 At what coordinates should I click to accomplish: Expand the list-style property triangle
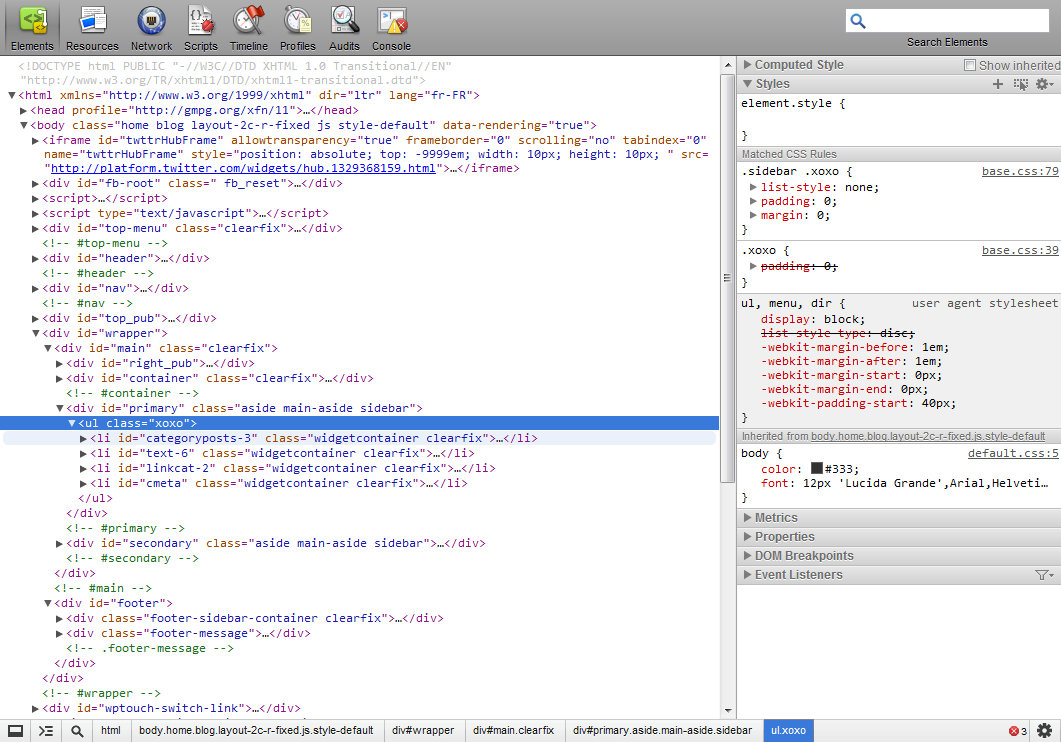tap(753, 187)
